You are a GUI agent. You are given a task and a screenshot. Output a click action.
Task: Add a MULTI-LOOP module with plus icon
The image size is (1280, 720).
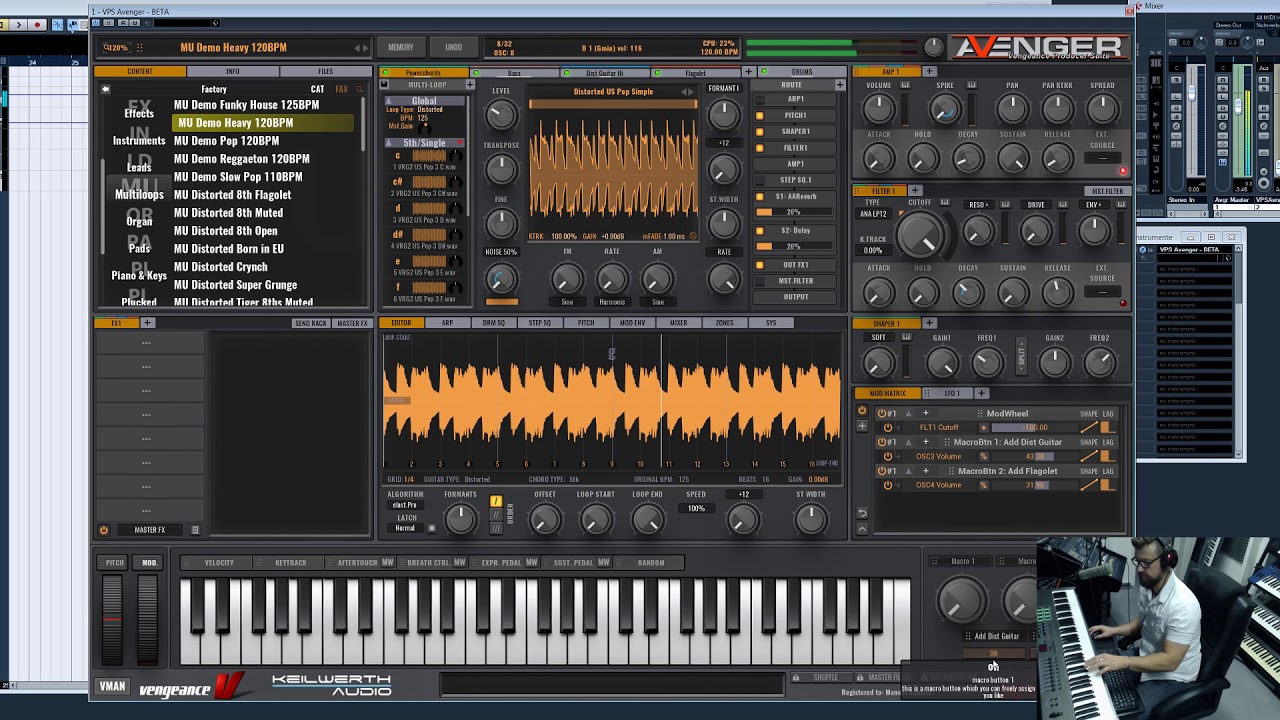470,85
